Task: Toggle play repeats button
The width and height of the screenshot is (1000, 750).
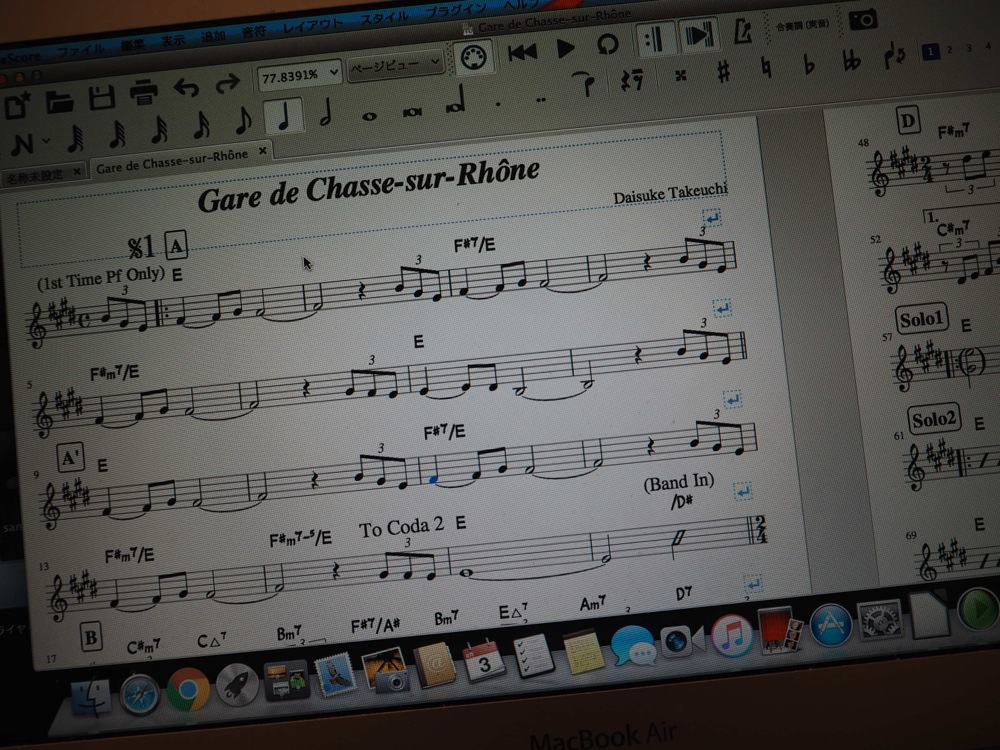Action: [x=654, y=40]
